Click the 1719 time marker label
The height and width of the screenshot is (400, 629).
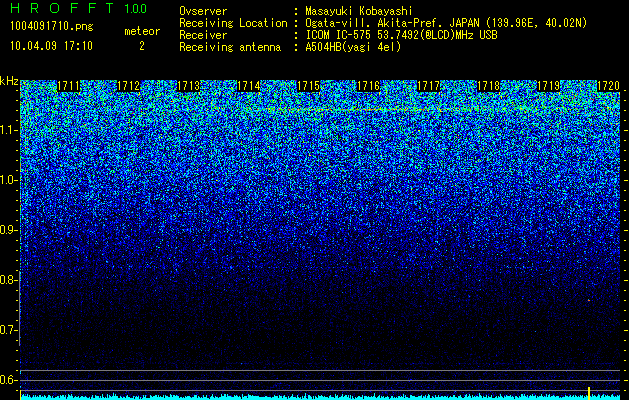click(548, 86)
